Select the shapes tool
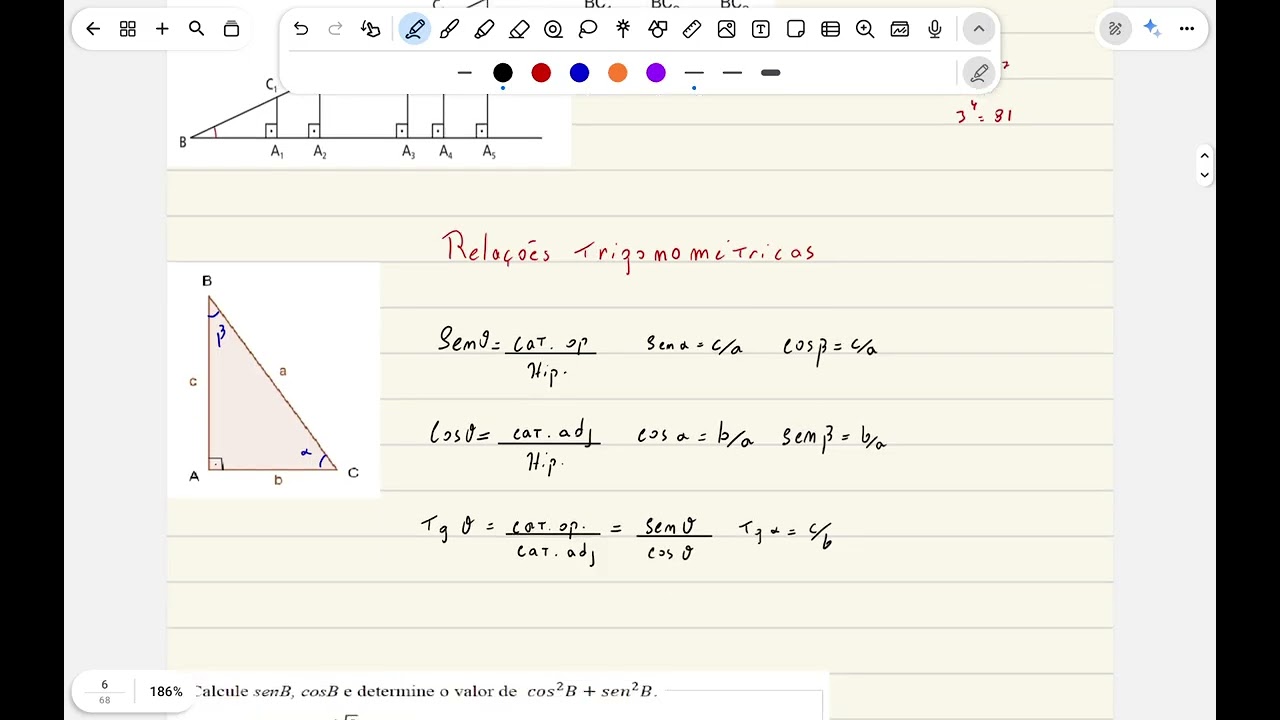1280x720 pixels. pyautogui.click(x=658, y=29)
